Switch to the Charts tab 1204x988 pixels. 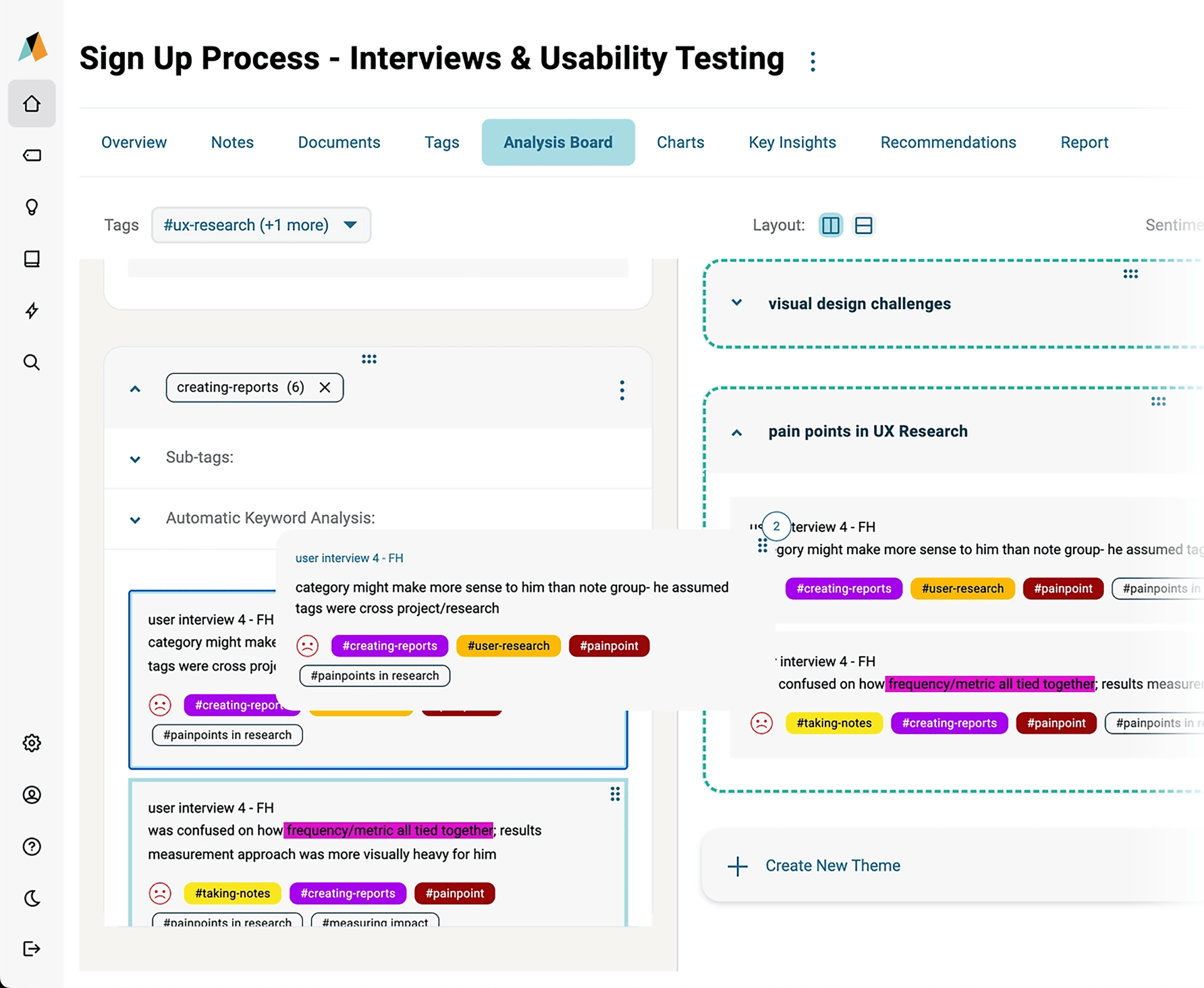[x=680, y=142]
